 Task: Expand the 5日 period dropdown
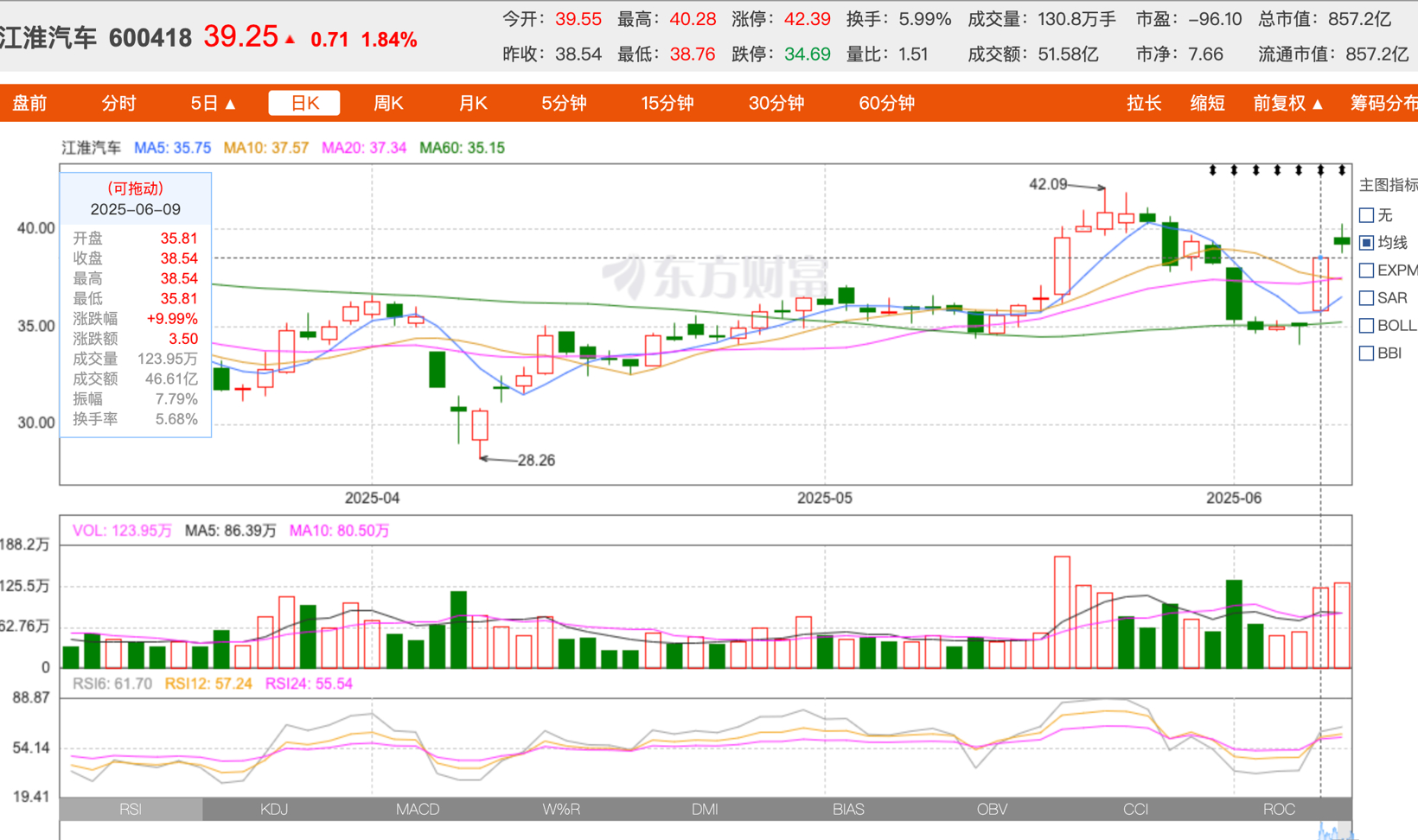tap(213, 104)
